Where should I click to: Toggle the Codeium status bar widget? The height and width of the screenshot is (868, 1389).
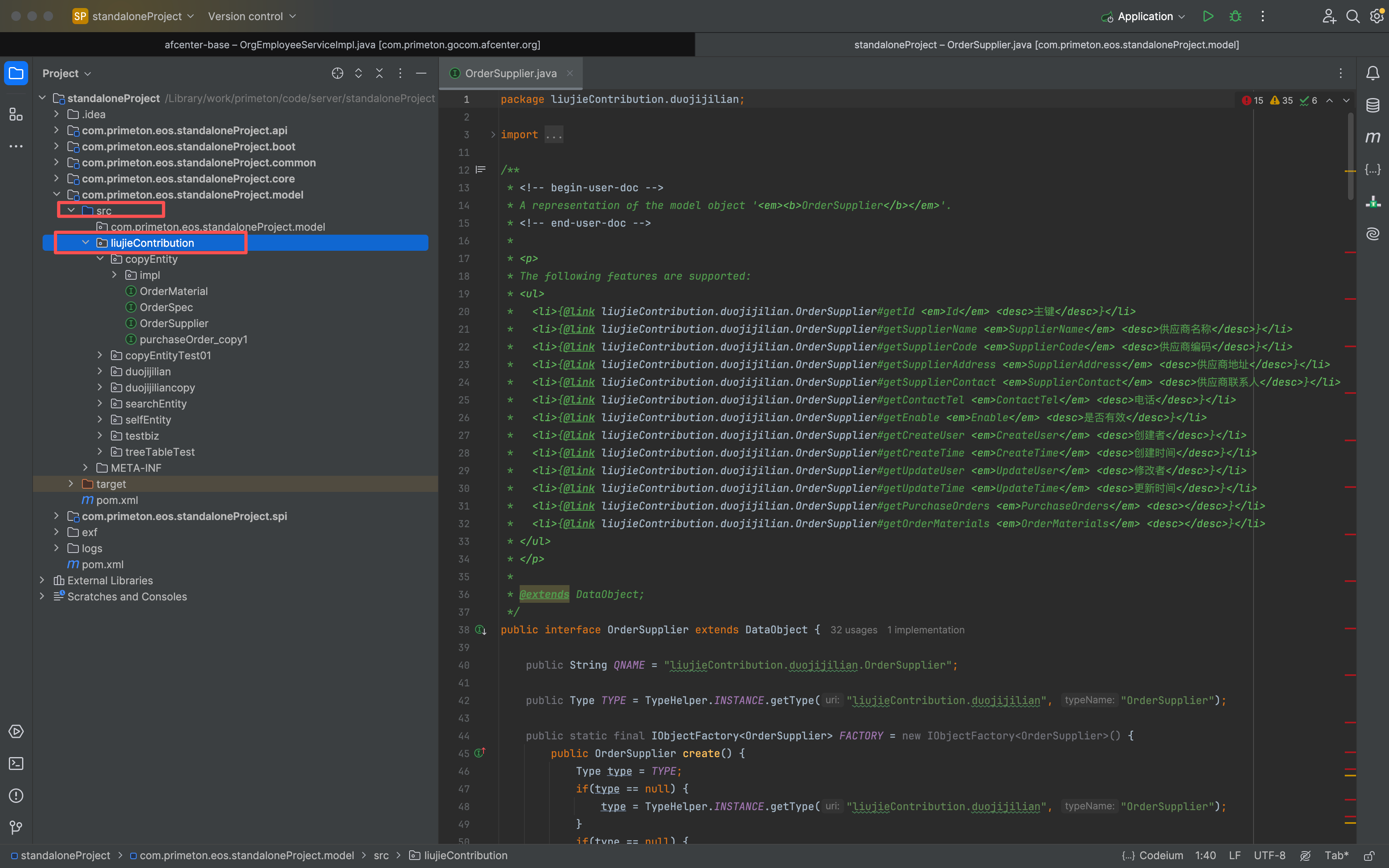point(1153,856)
